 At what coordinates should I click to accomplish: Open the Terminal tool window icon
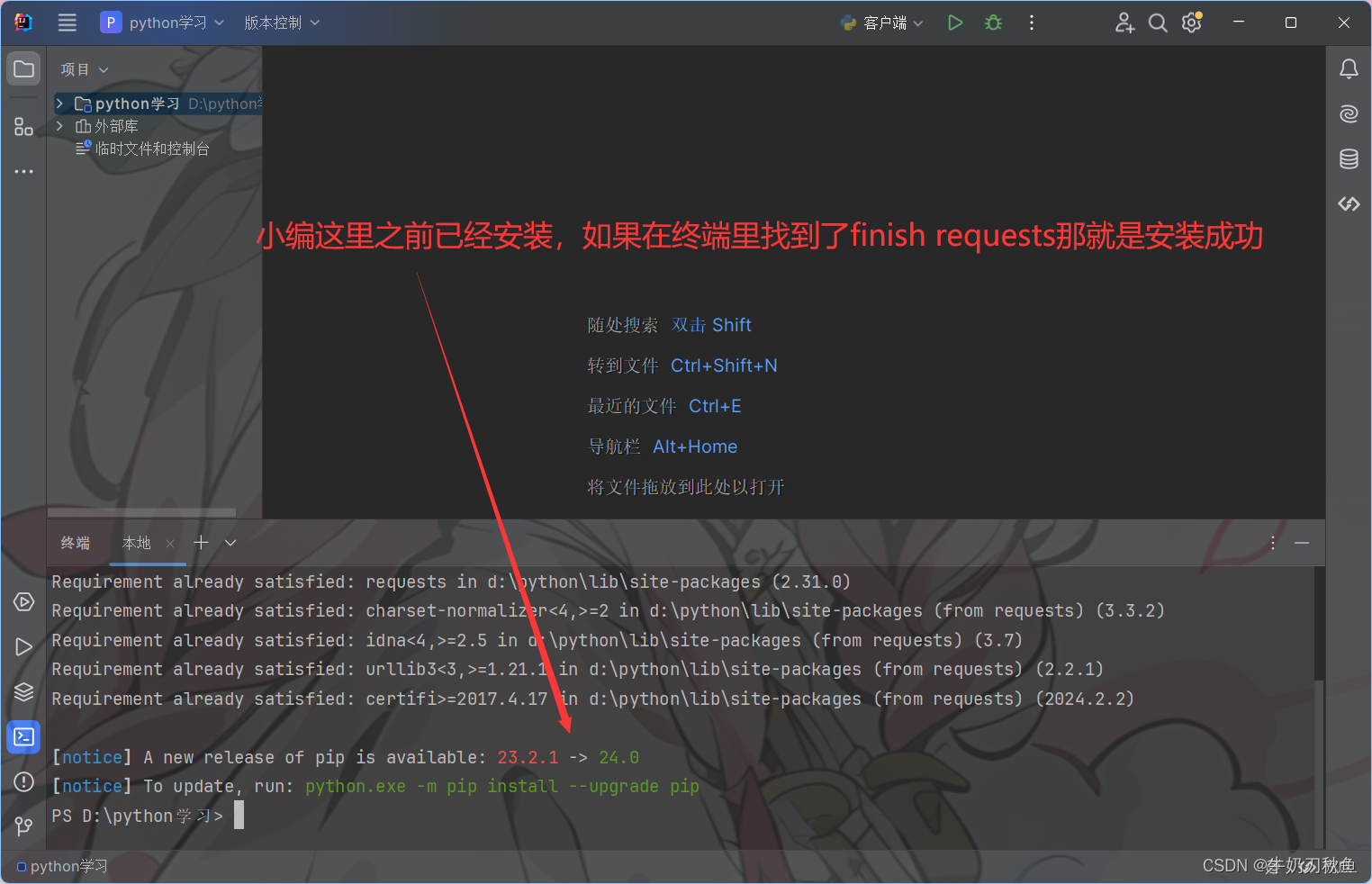click(23, 736)
